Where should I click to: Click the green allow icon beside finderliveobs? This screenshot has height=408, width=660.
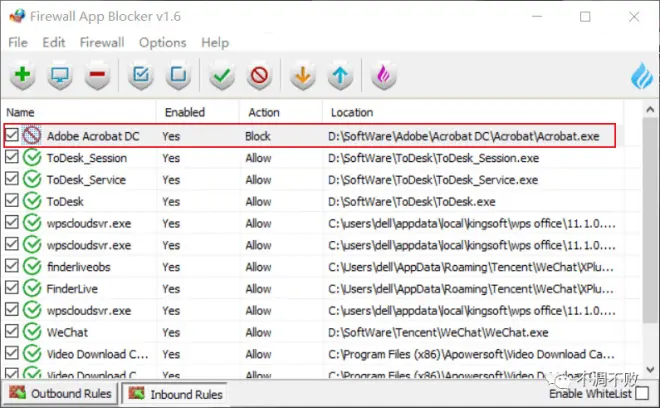(32, 267)
